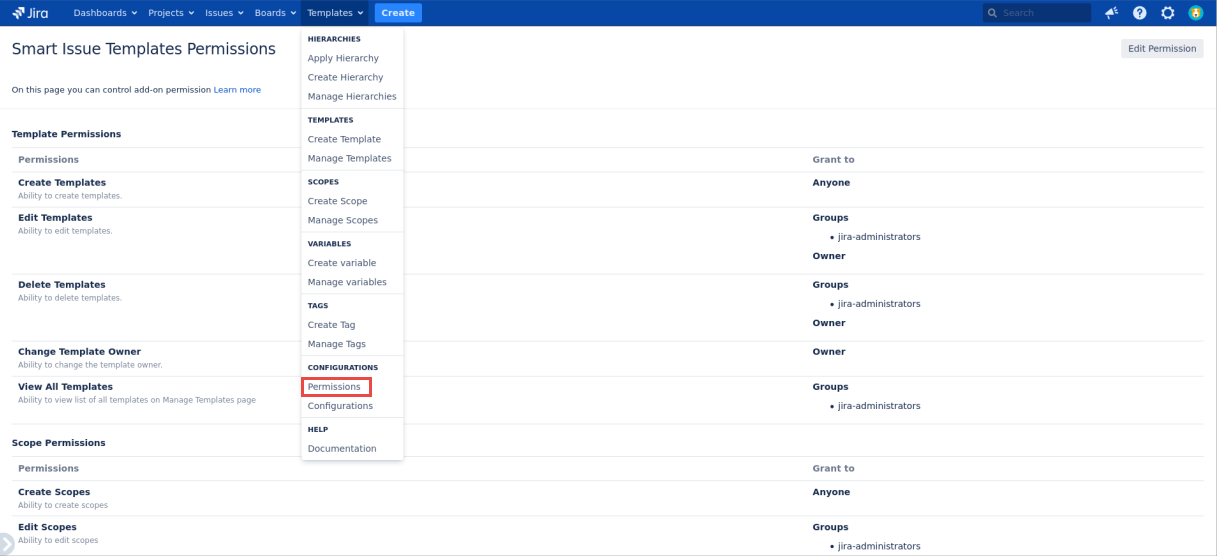Screen dimensions: 1217x556
Task: Open the Boards dropdown menu
Action: point(276,13)
